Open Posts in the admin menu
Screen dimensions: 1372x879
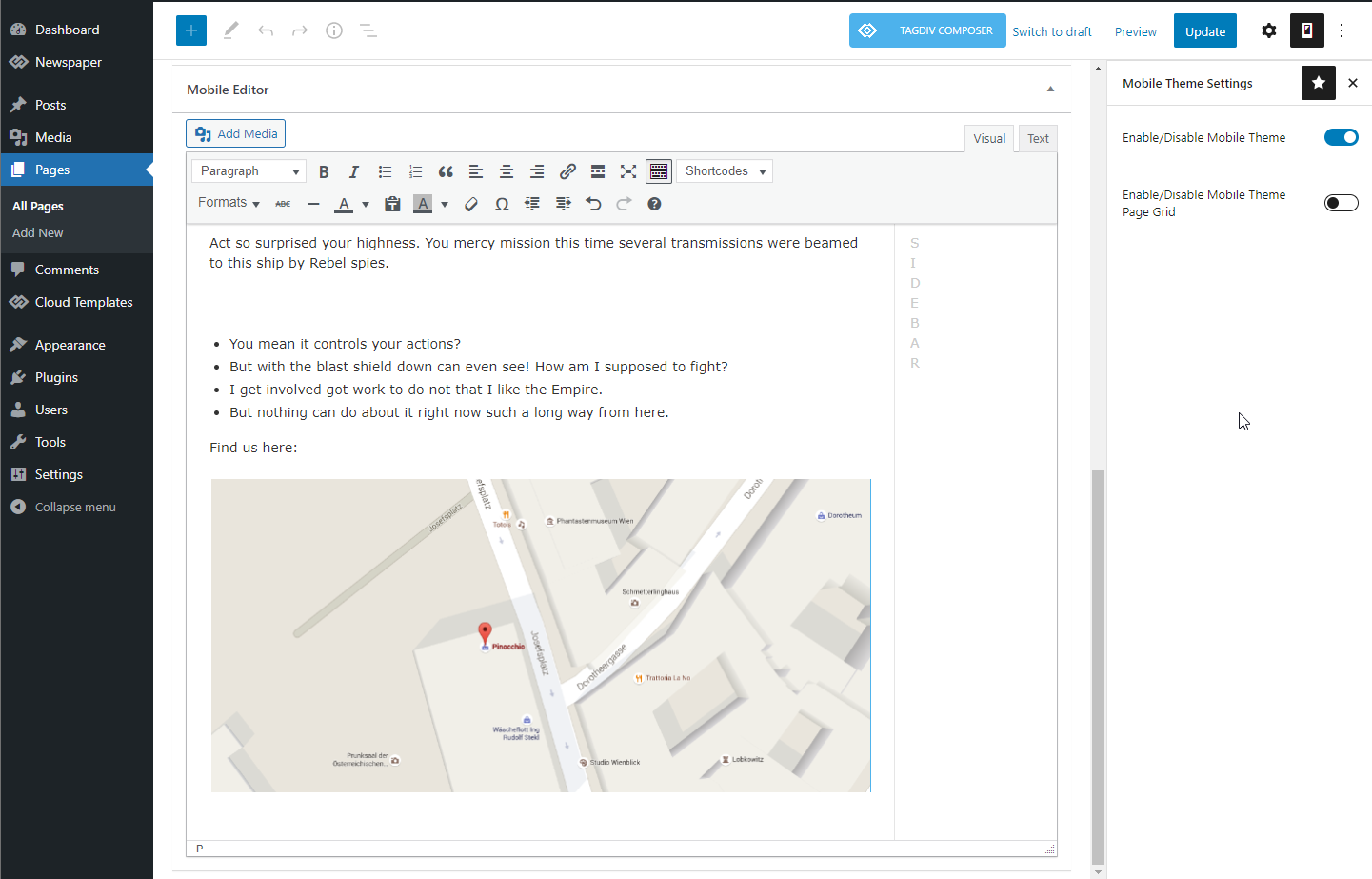(x=76, y=105)
